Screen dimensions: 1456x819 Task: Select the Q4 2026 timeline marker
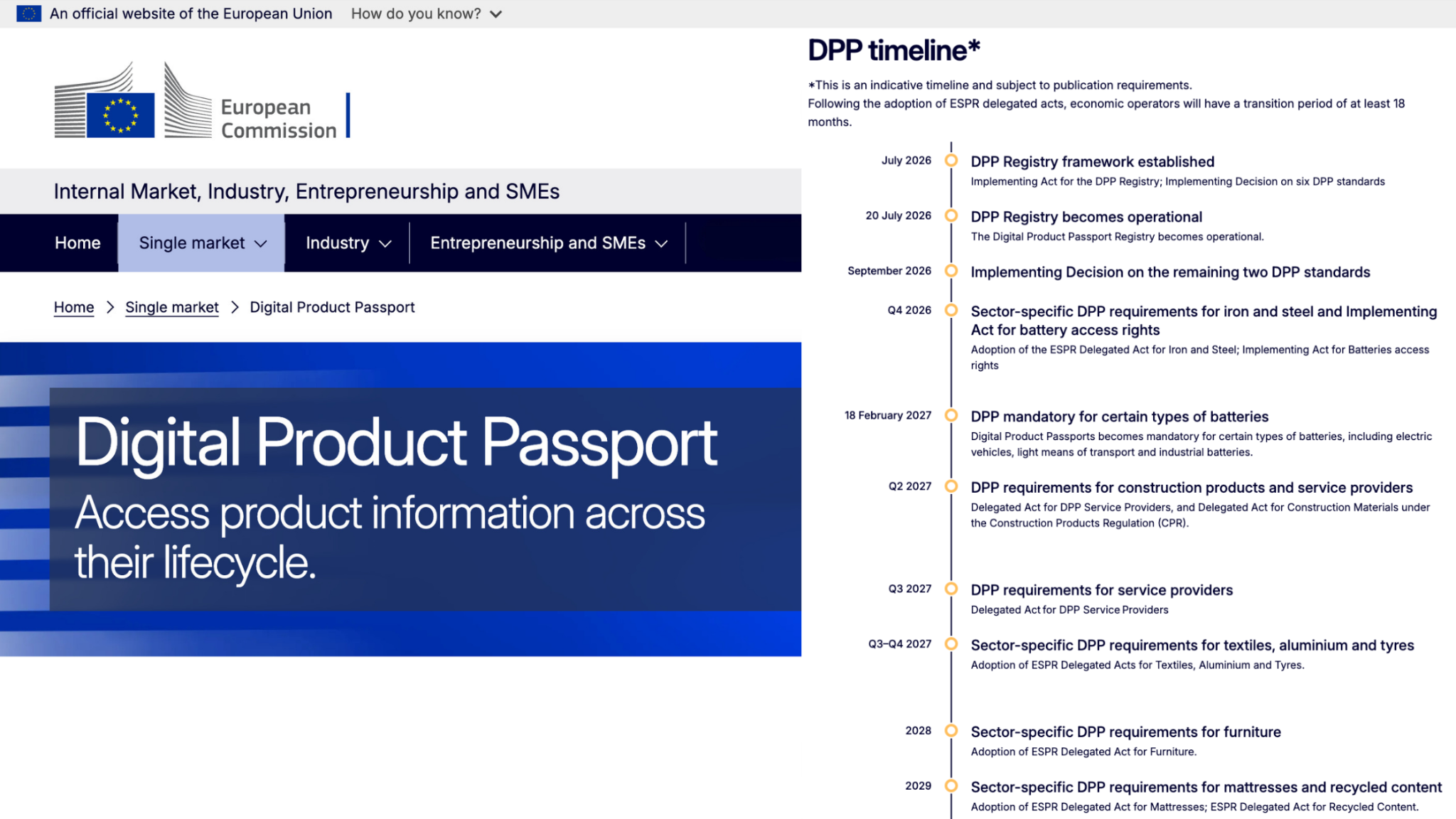coord(951,310)
